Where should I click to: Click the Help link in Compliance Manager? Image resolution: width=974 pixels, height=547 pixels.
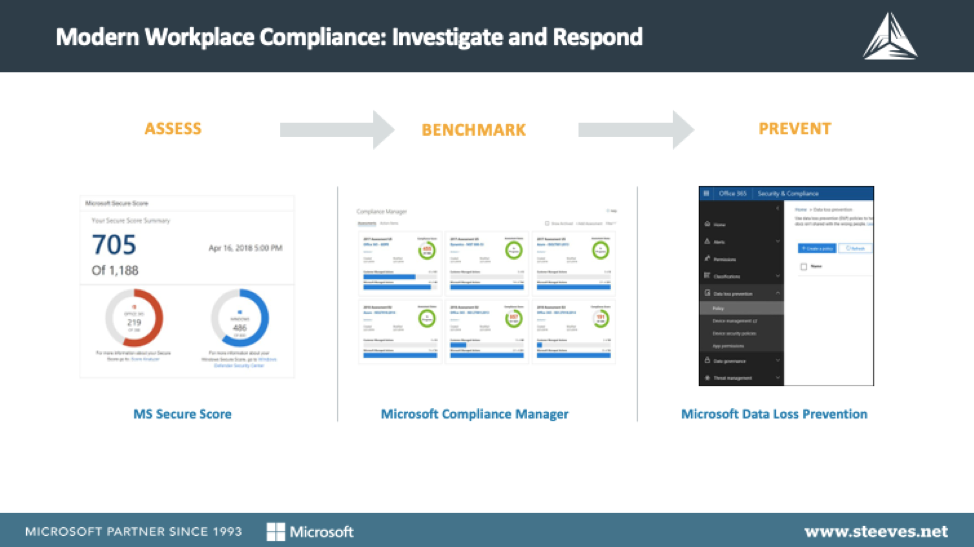click(x=612, y=211)
